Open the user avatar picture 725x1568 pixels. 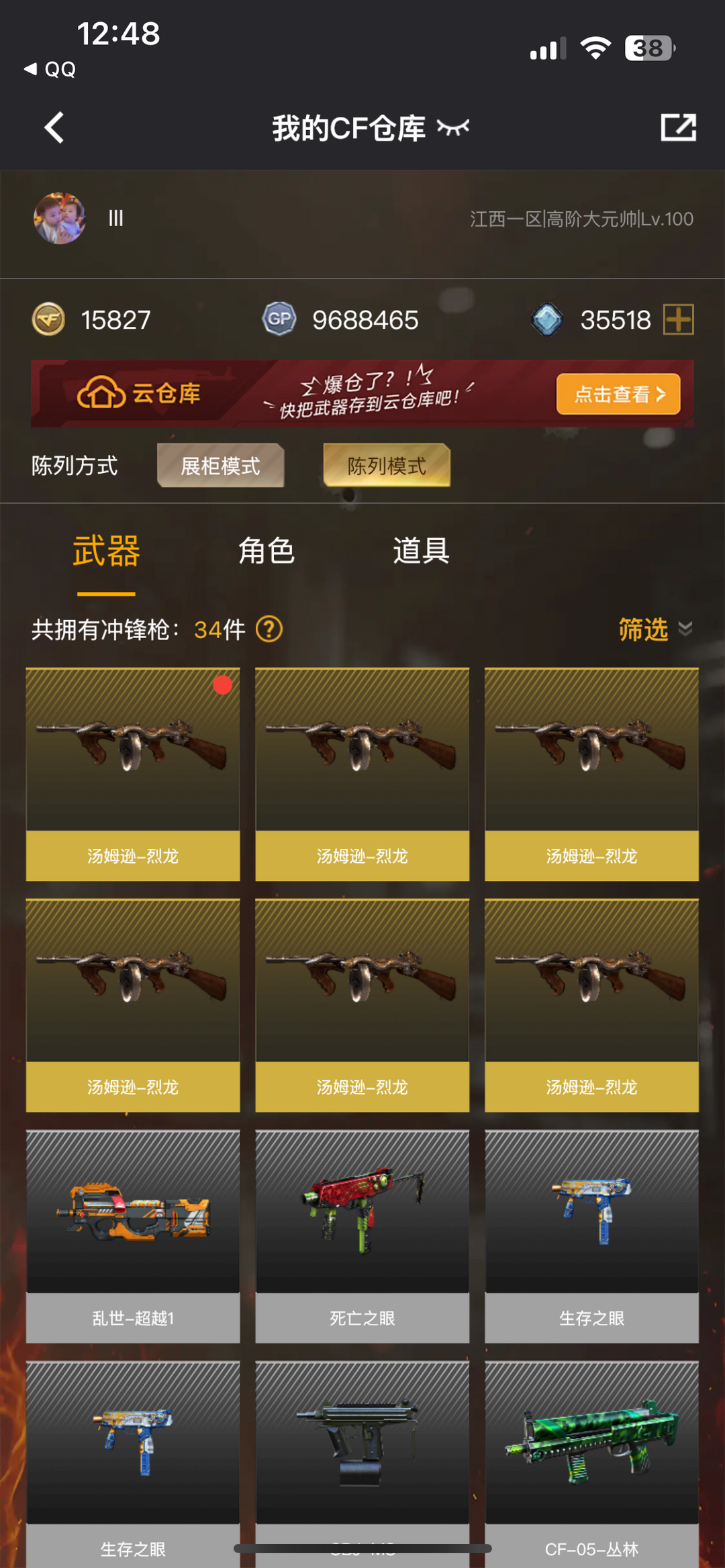(60, 218)
